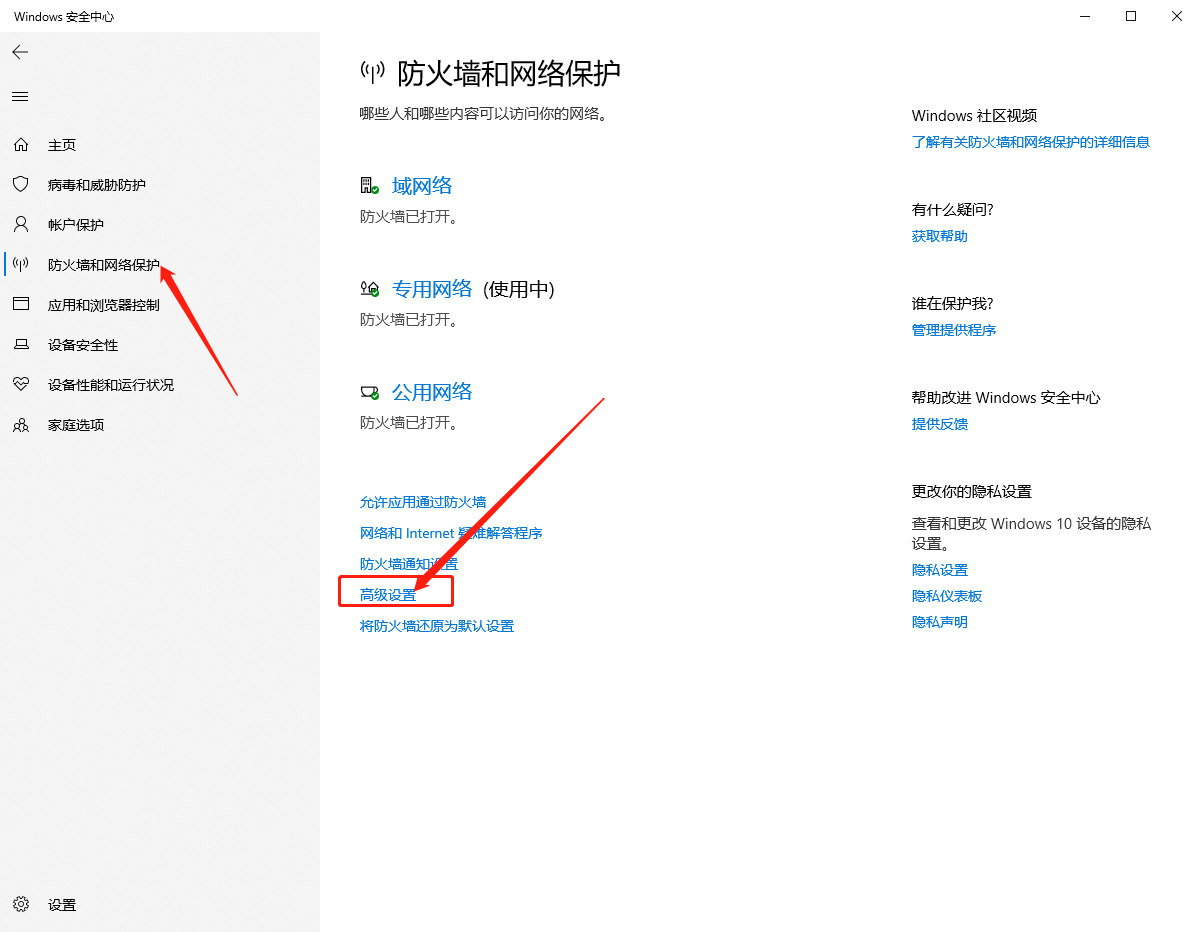Click 管理提供程序 link

[x=954, y=330]
